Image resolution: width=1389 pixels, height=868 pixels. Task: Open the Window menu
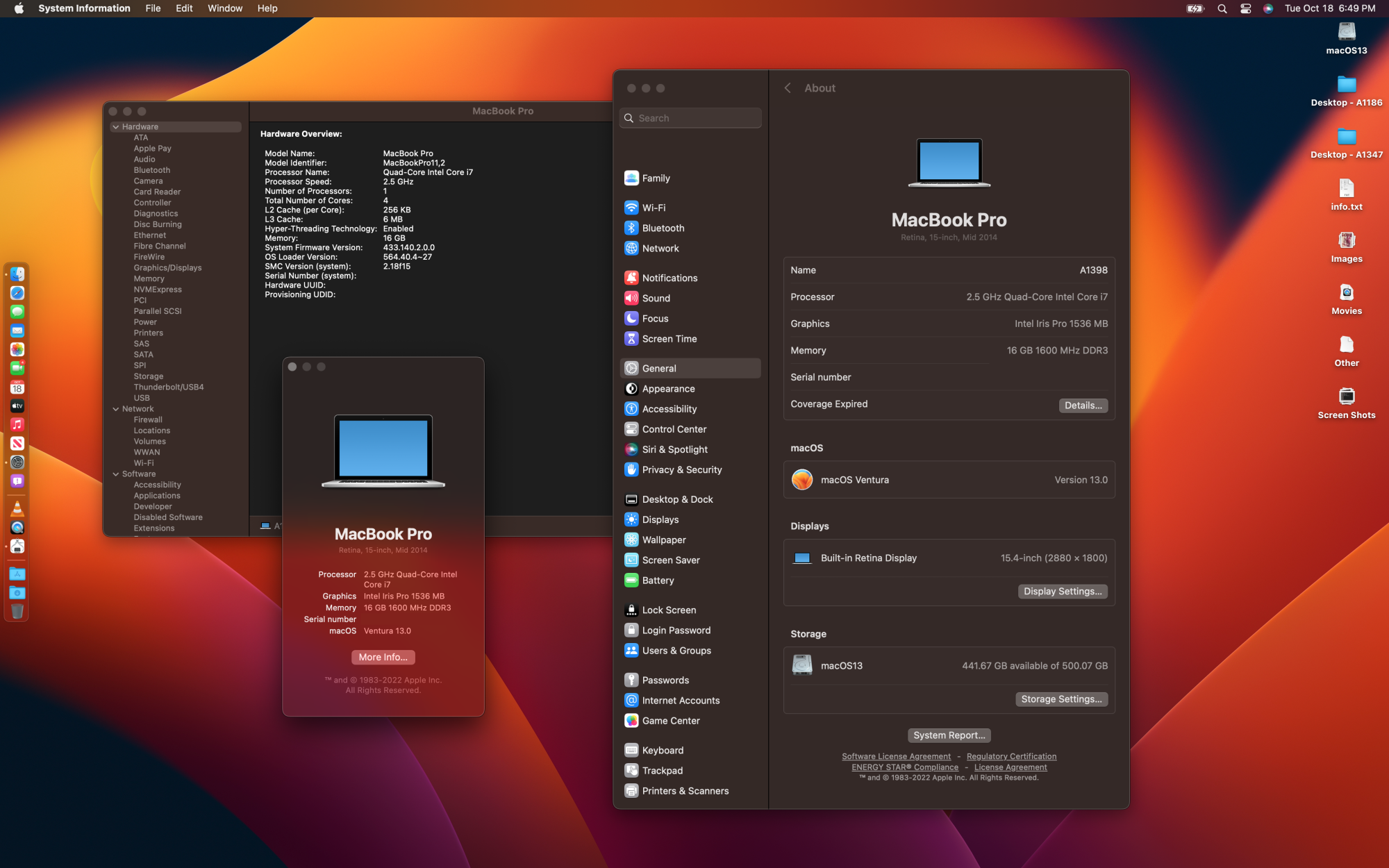coord(224,8)
